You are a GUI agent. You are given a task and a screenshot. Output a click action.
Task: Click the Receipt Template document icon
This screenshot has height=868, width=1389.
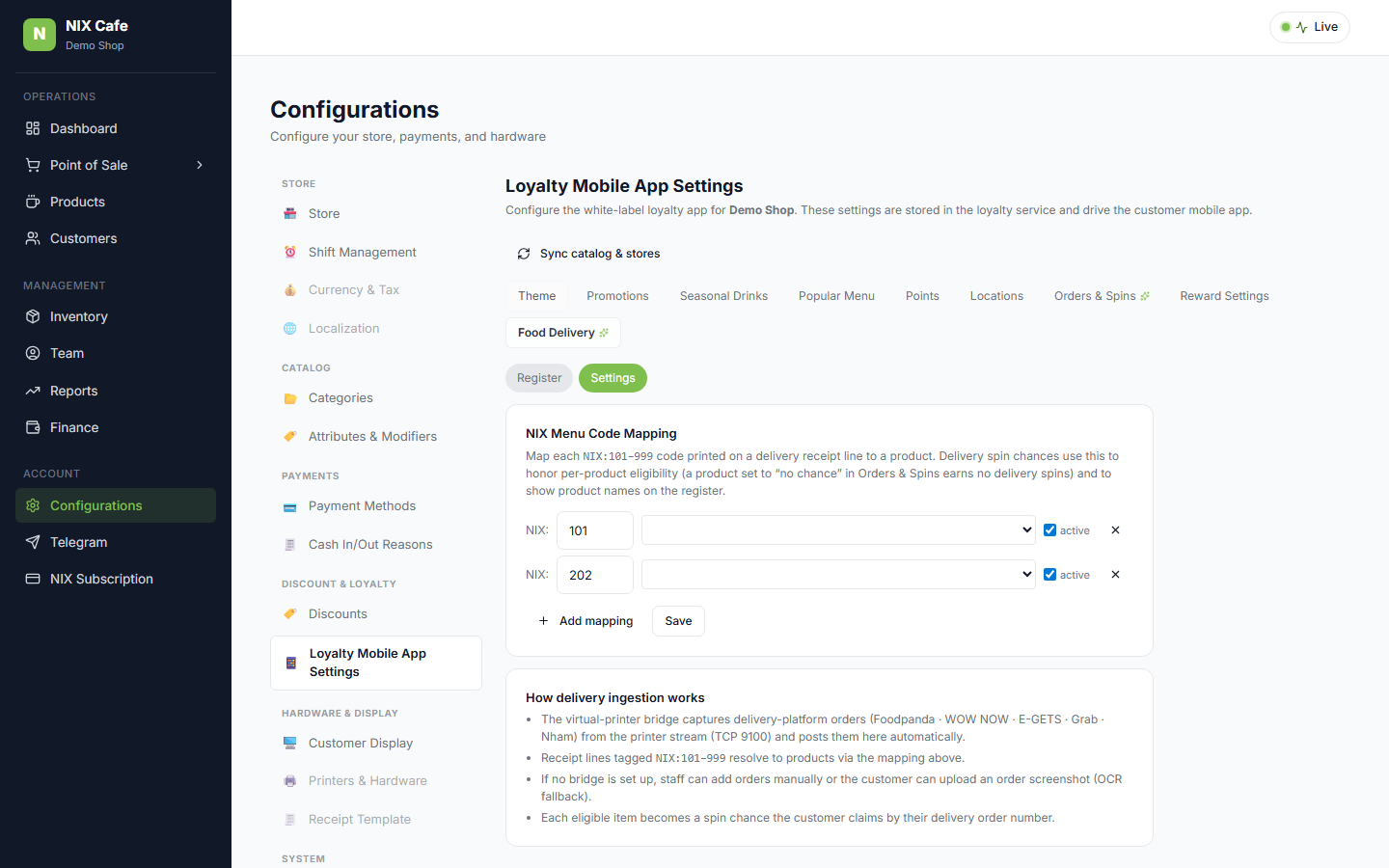point(290,820)
